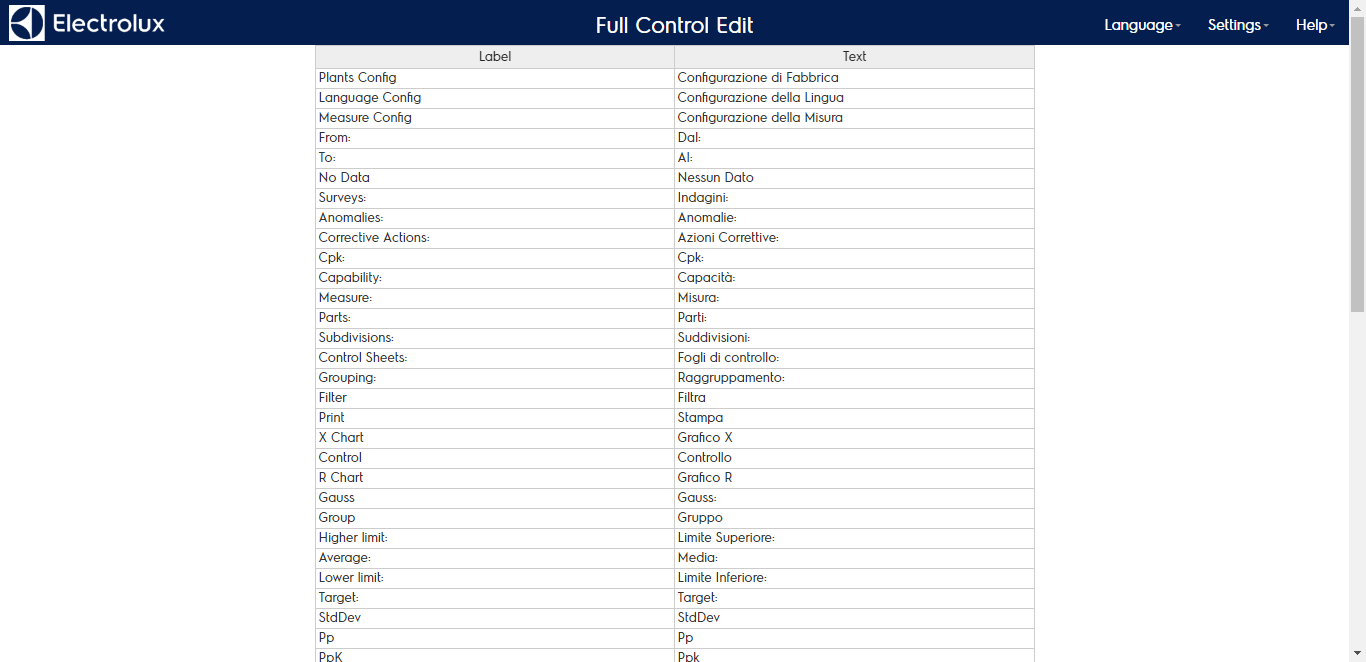Viewport: 1366px width, 662px height.
Task: Click the Limite Inferiore text cell
Action: point(854,578)
